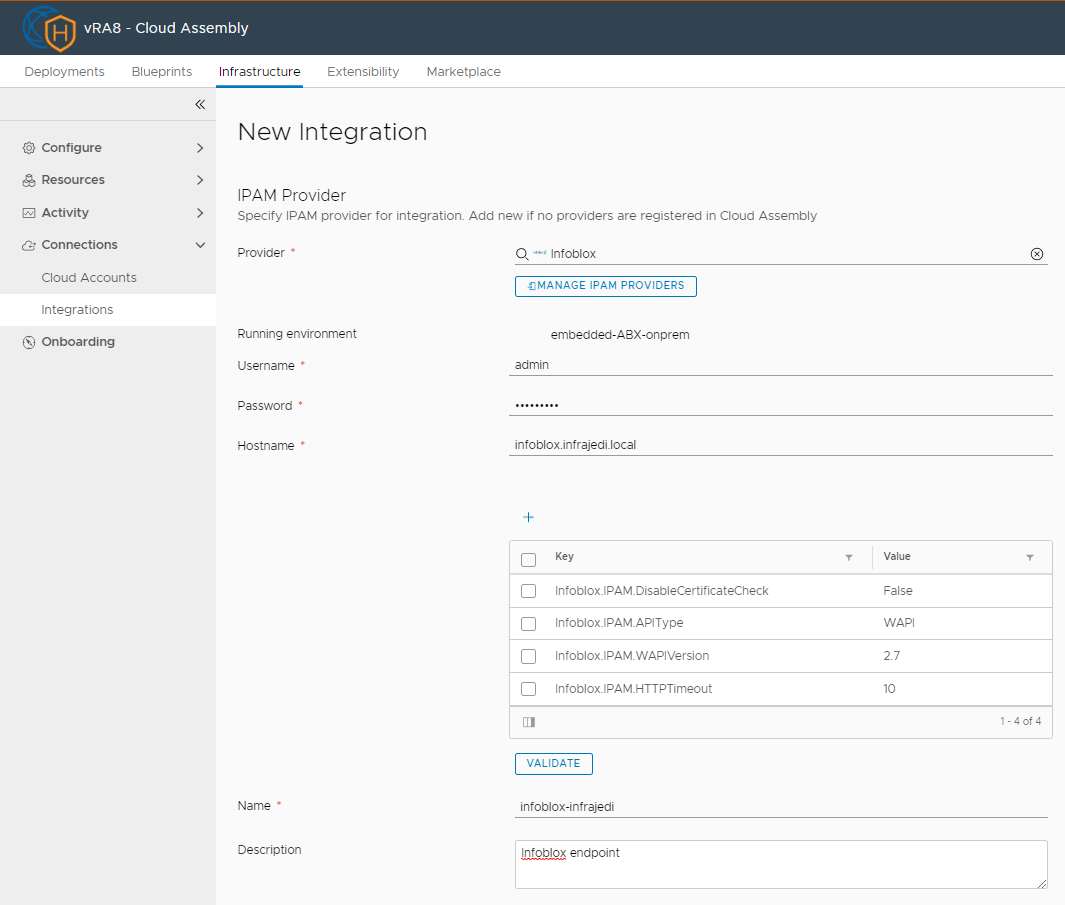This screenshot has width=1065, height=905.
Task: Click the Connections cloud icon
Action: point(29,245)
